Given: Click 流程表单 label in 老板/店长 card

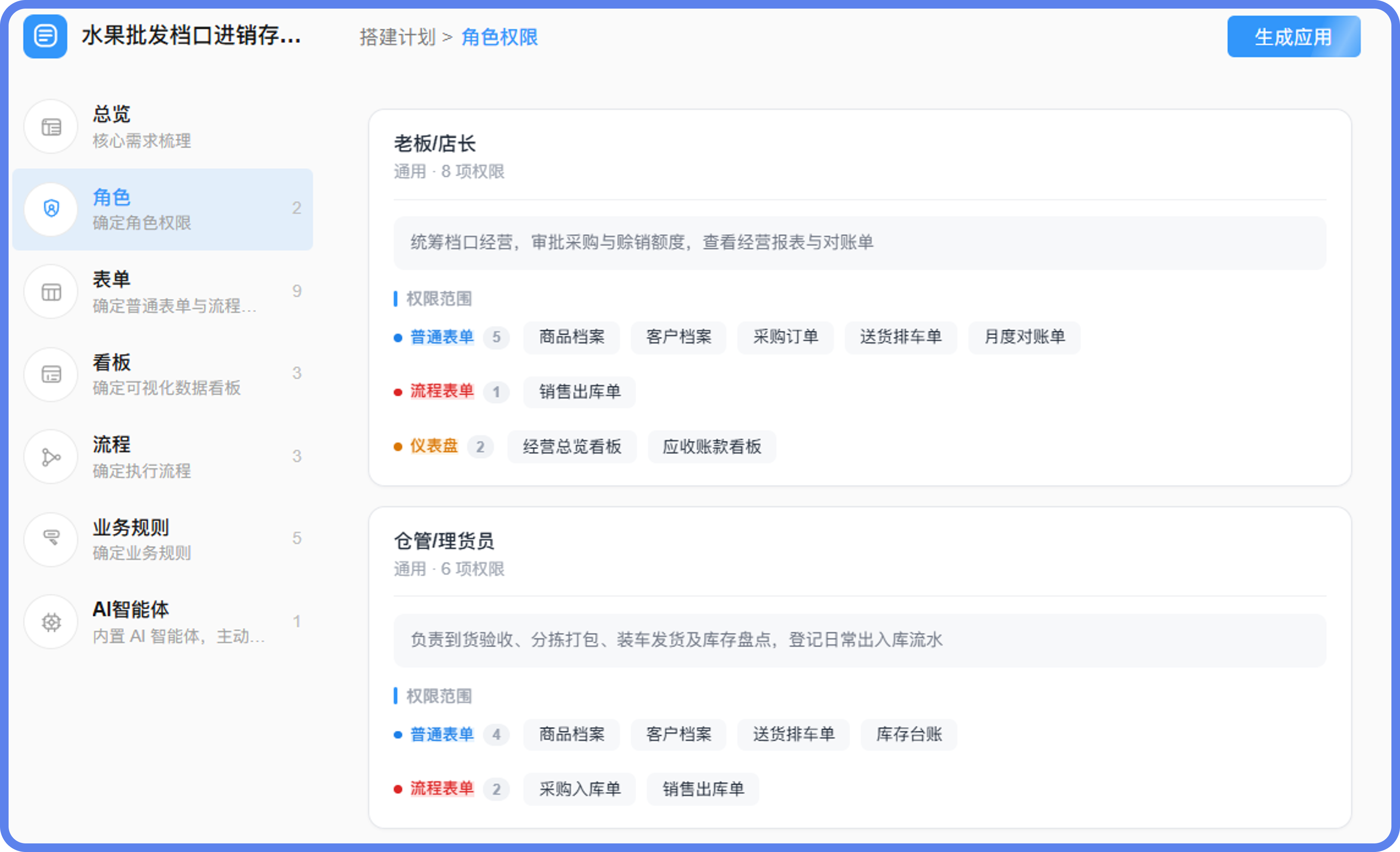Looking at the screenshot, I should [x=442, y=391].
